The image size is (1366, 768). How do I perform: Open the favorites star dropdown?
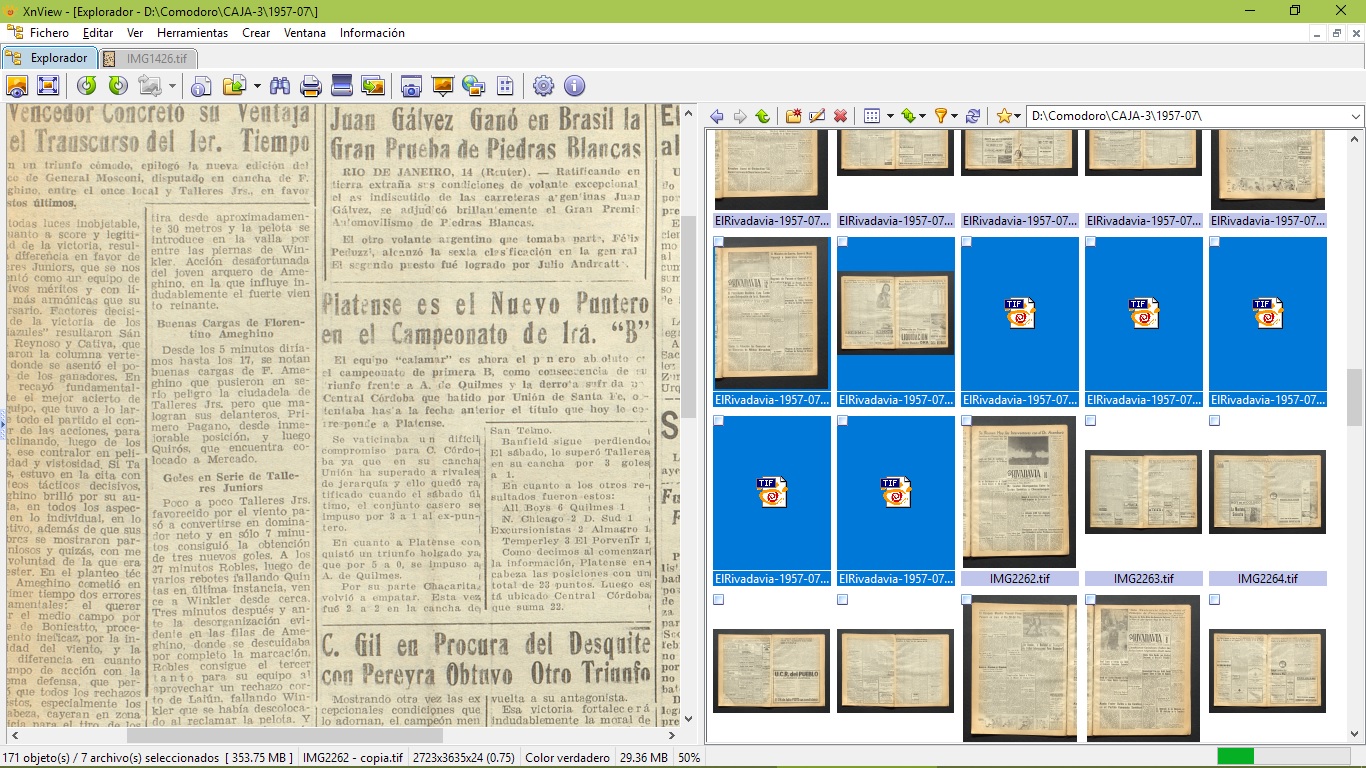pos(1017,117)
